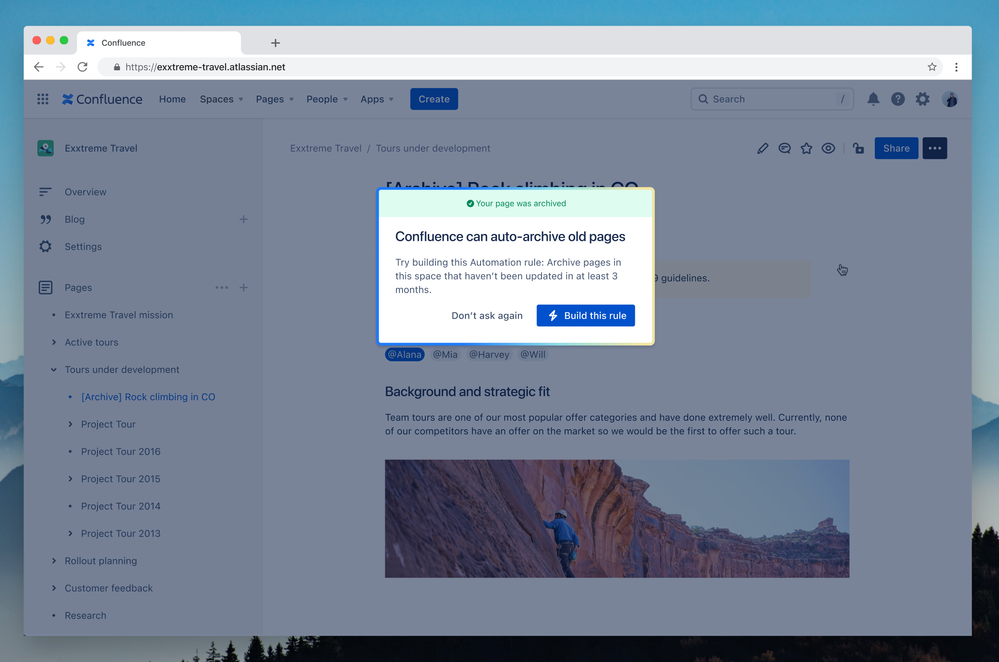
Task: Click the rock climbing photo
Action: 617,519
